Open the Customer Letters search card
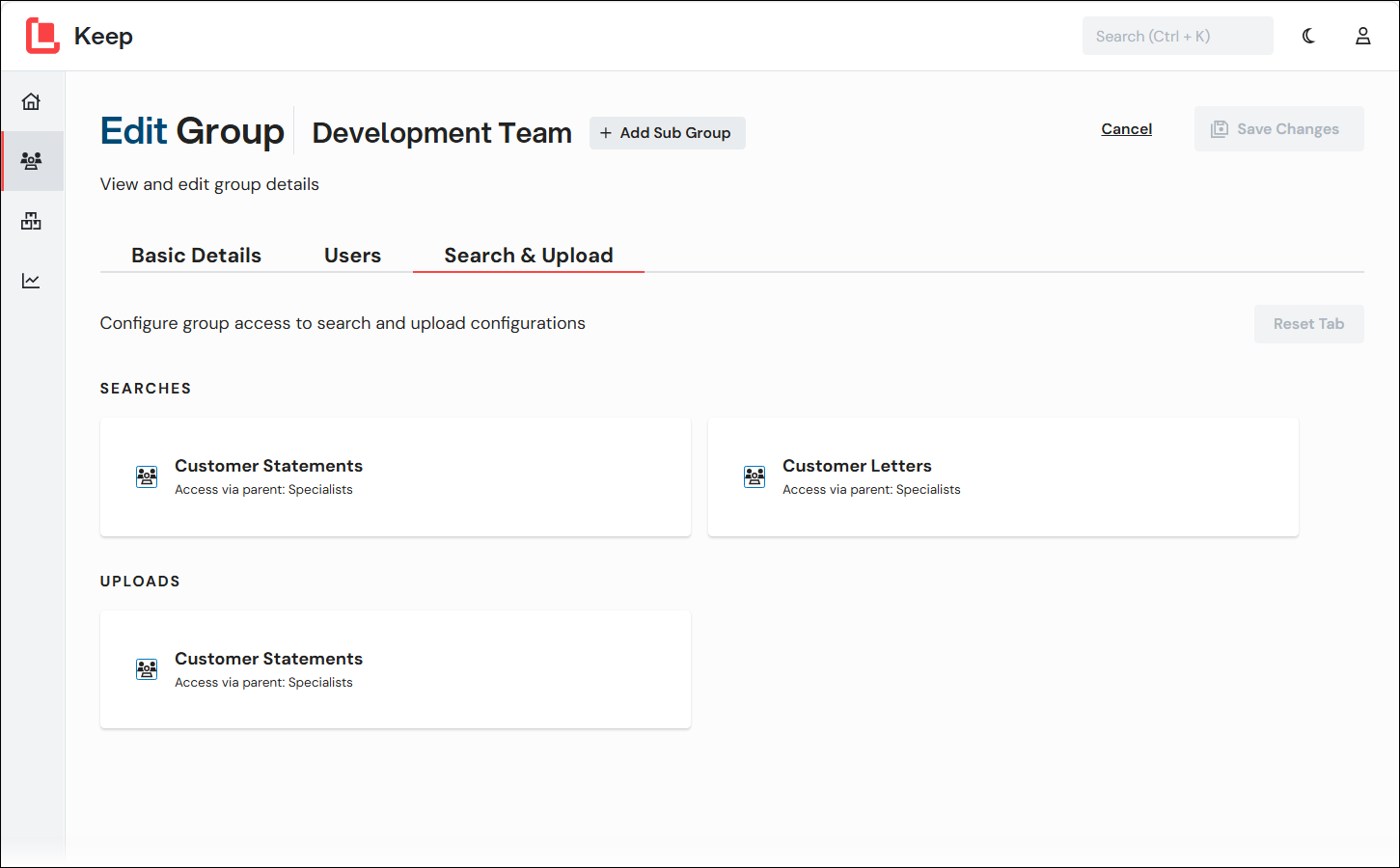 [x=1003, y=477]
